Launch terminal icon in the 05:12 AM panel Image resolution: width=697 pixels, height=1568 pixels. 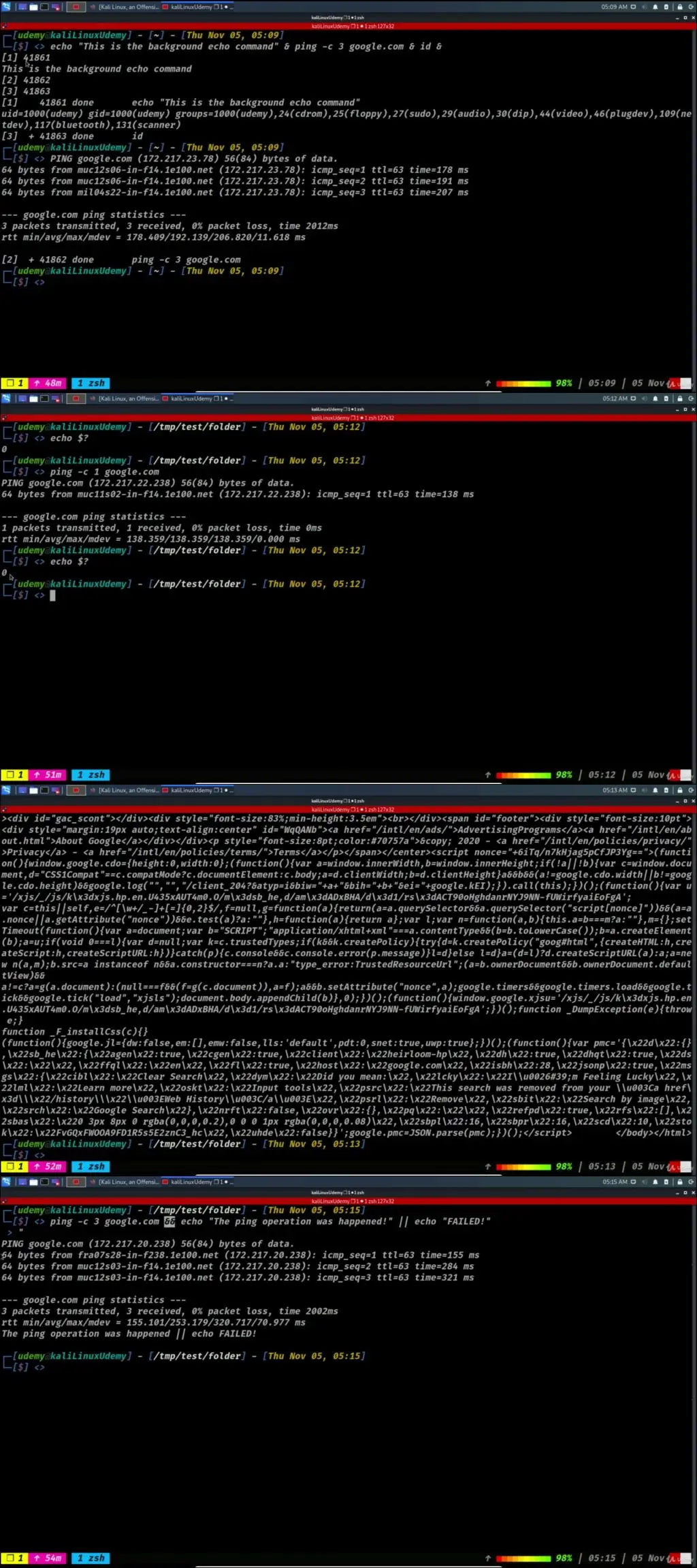tap(44, 398)
